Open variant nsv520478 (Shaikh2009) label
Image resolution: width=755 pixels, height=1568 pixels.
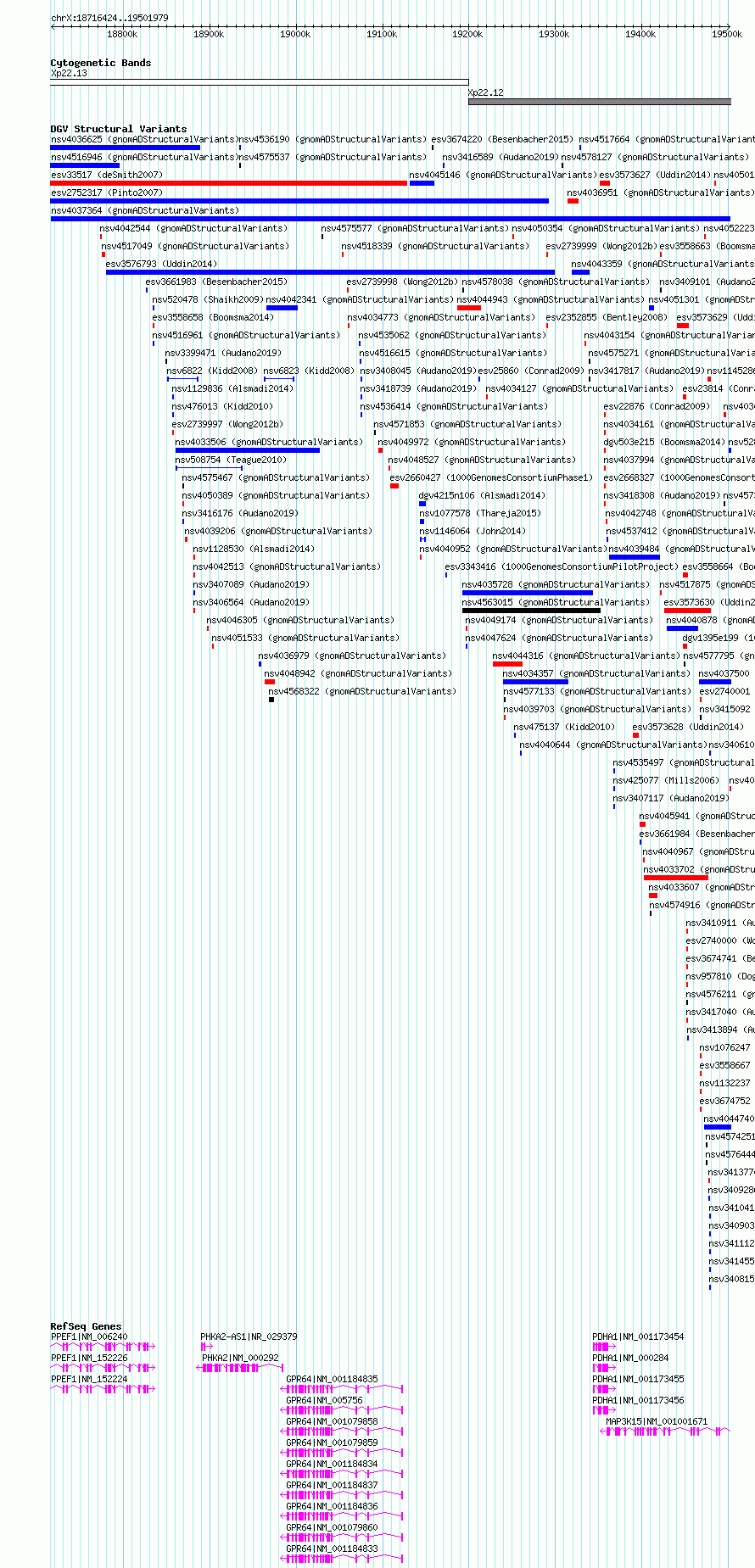tap(208, 299)
